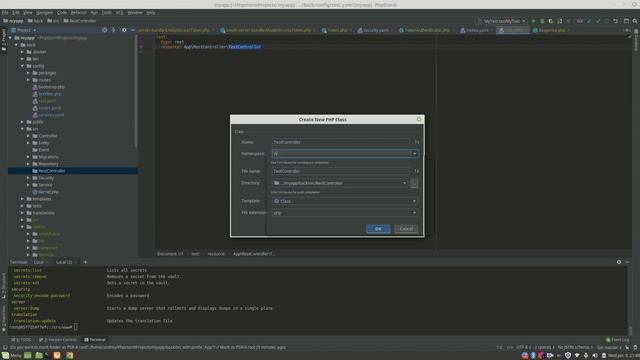Open the Event Log in status bar

pyautogui.click(x=617, y=340)
